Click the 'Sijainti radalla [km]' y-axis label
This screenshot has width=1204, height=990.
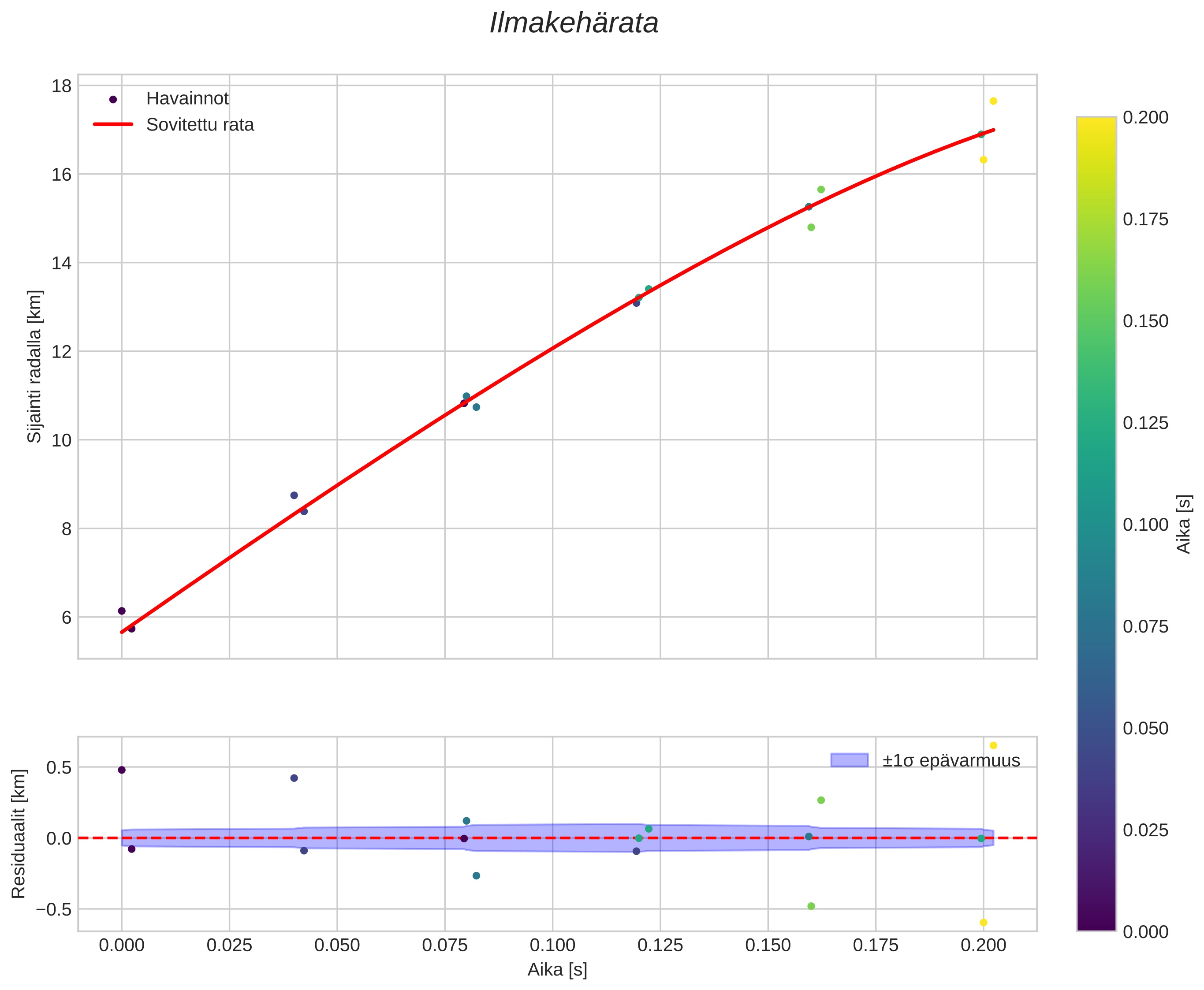point(34,366)
